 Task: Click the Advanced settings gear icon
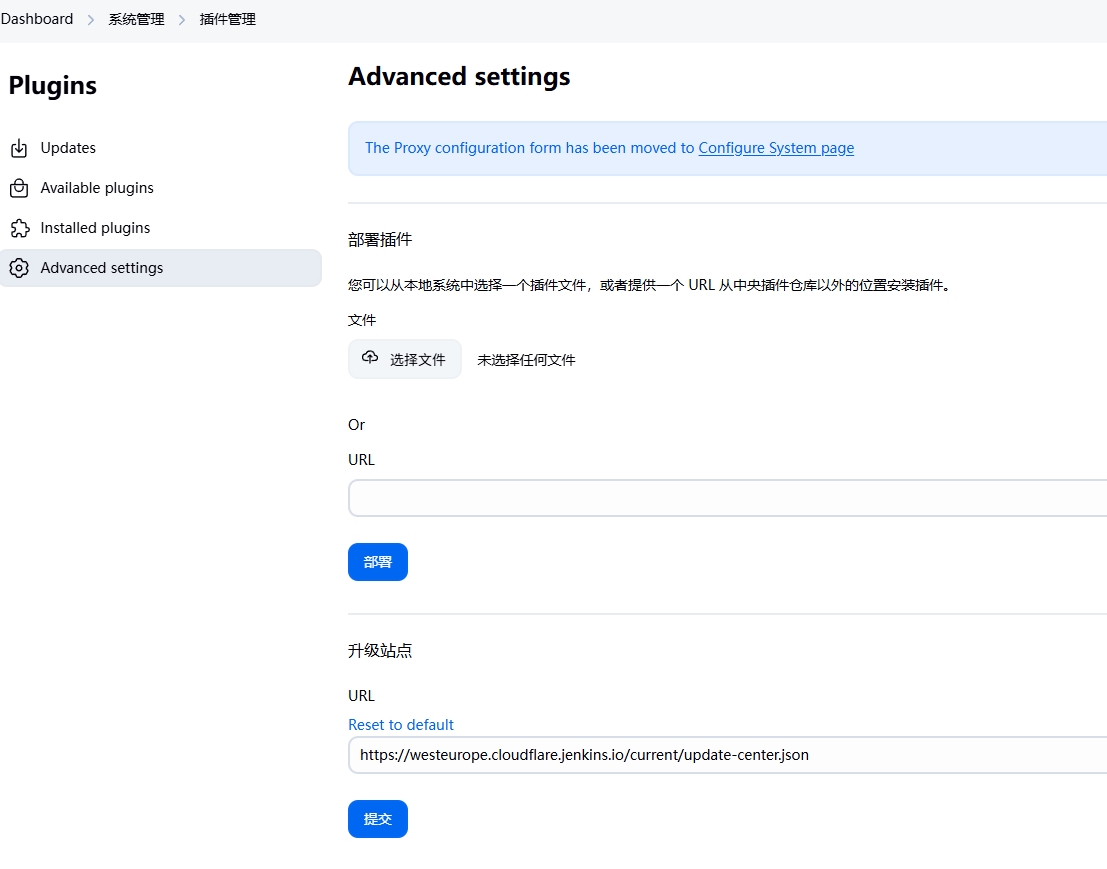pos(19,268)
